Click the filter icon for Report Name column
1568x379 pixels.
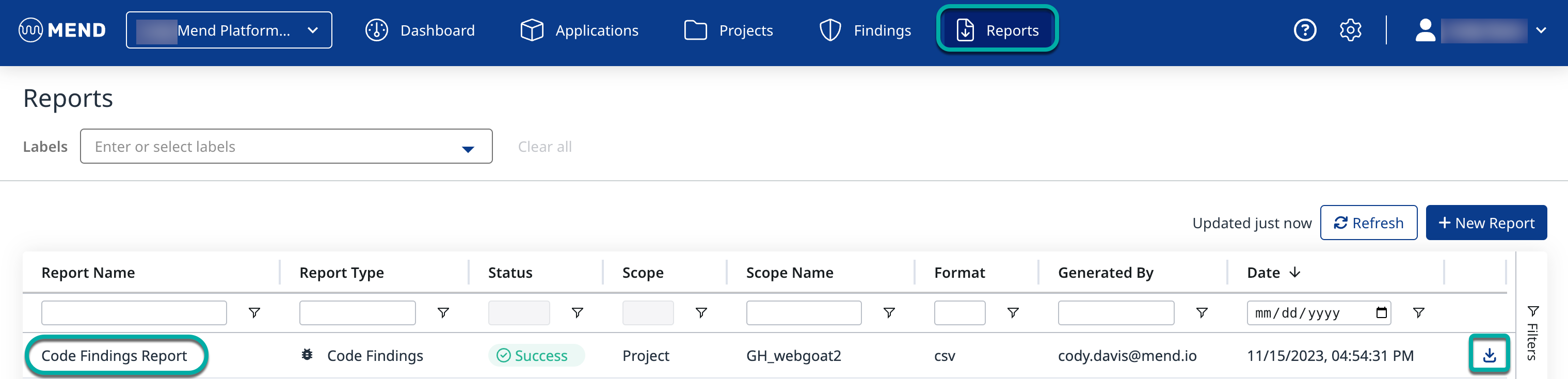click(254, 312)
